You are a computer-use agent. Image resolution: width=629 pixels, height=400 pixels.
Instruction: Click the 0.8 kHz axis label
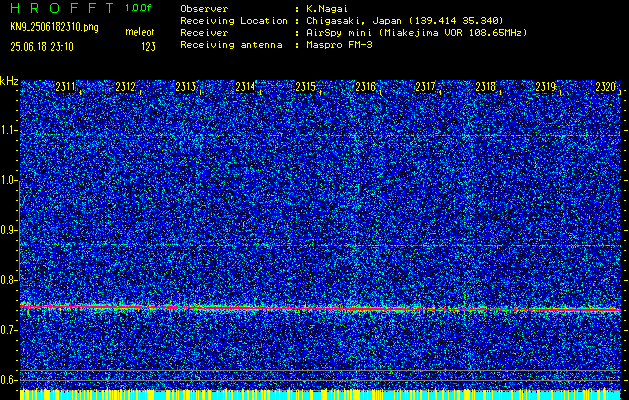(8, 280)
